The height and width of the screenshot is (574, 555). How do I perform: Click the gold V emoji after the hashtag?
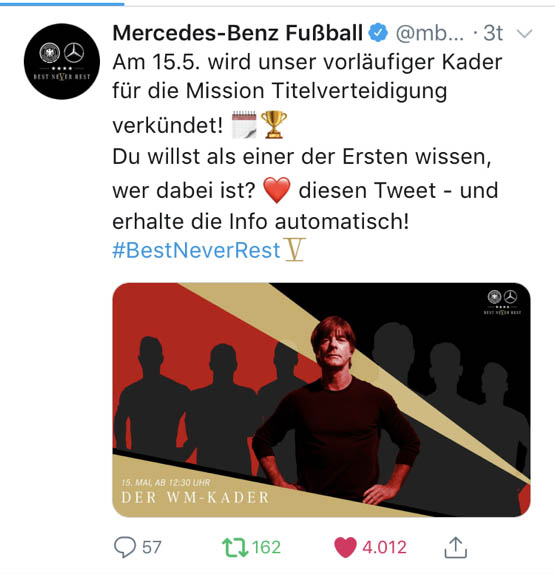[x=295, y=250]
